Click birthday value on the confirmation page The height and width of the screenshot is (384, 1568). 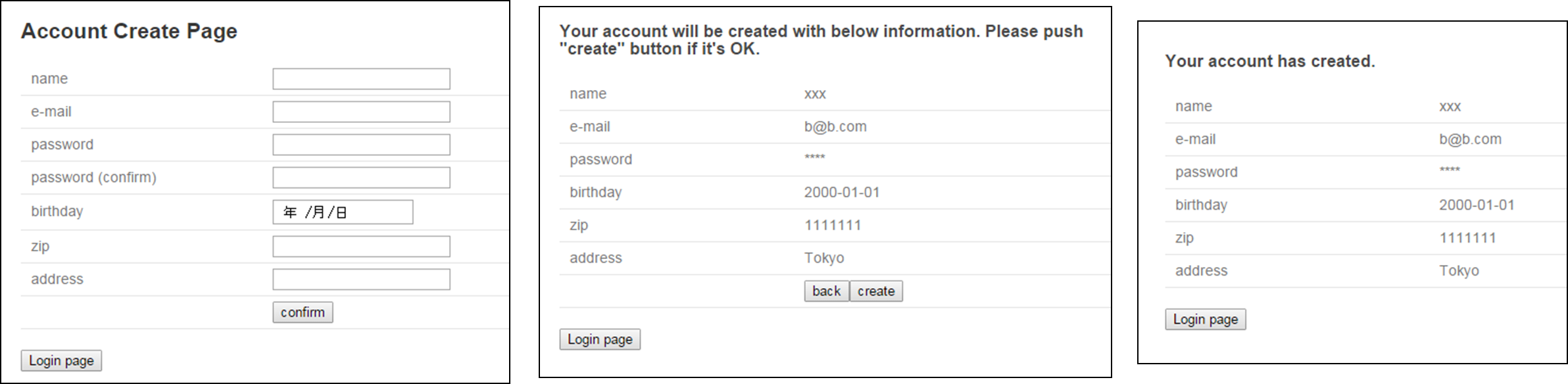841,193
